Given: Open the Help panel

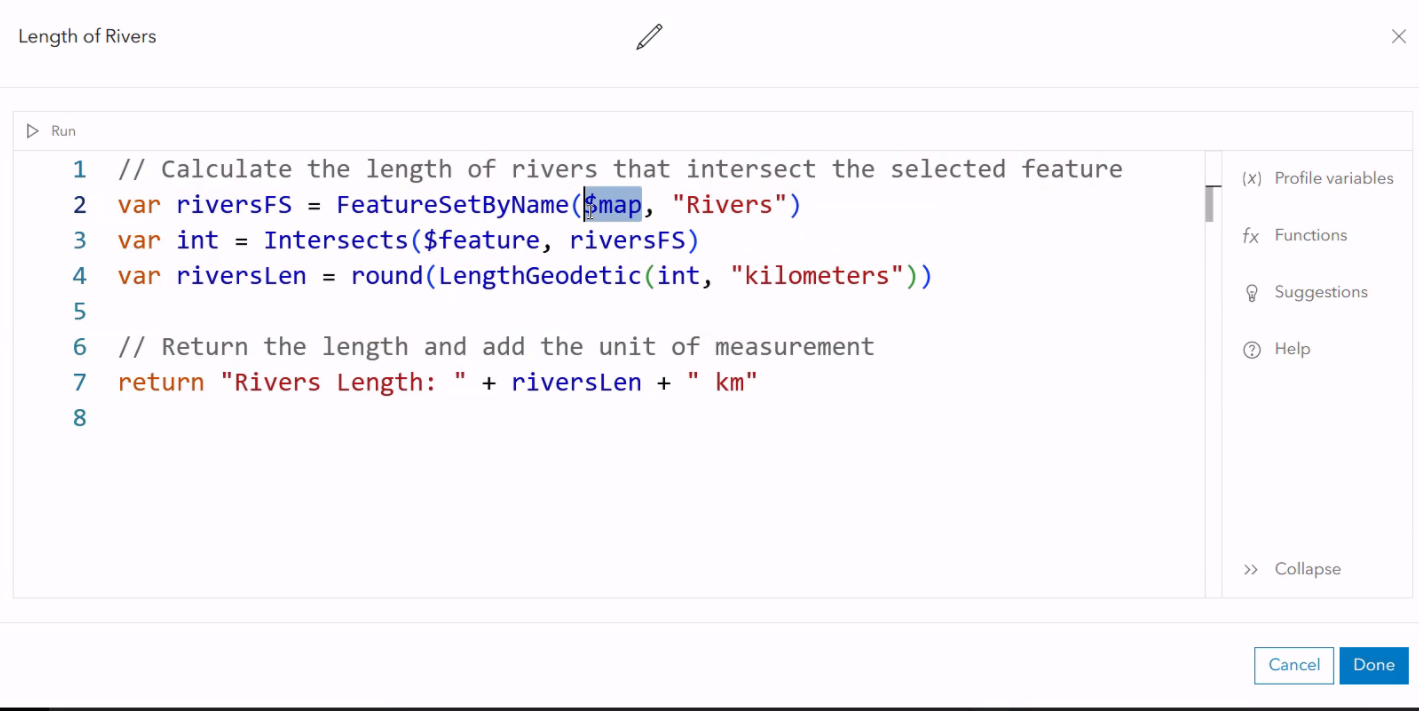Looking at the screenshot, I should coord(1291,349).
